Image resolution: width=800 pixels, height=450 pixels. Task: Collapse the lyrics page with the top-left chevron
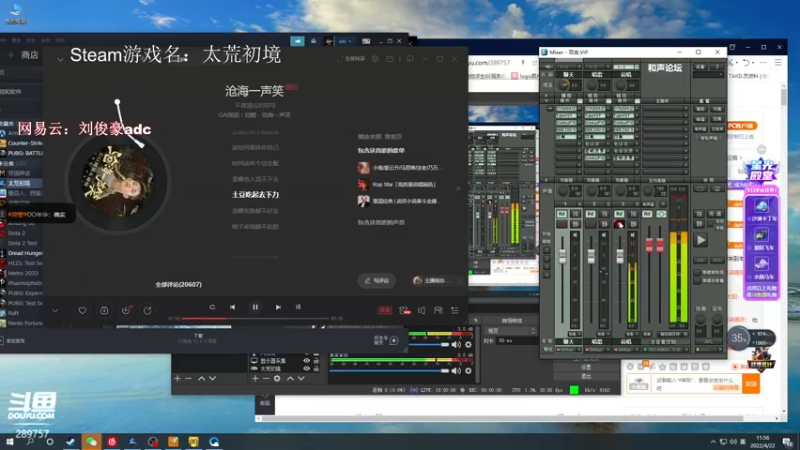[60, 60]
